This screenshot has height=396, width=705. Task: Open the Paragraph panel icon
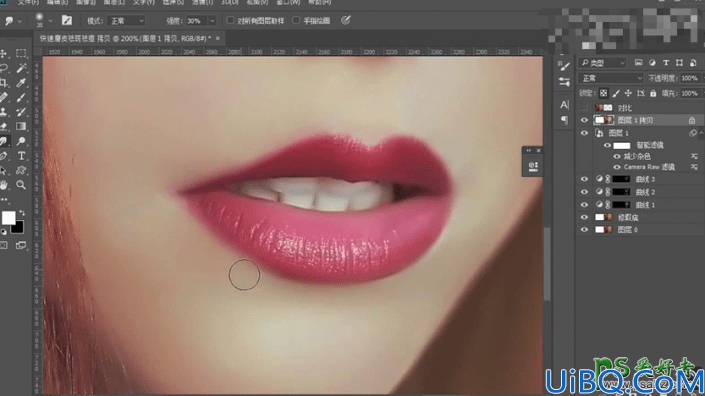564,120
